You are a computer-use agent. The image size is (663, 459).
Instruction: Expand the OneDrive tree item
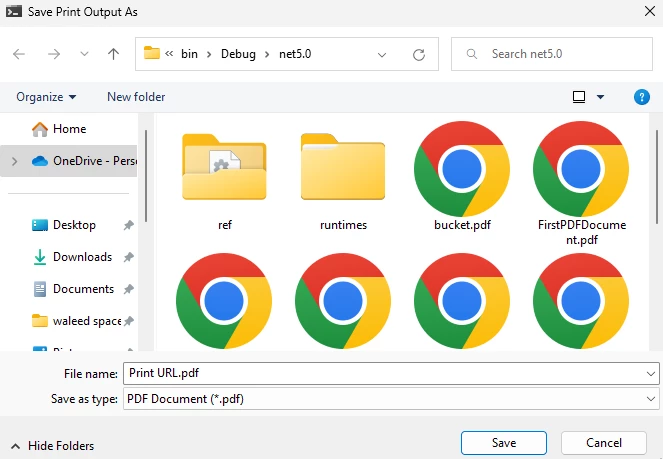pos(13,160)
